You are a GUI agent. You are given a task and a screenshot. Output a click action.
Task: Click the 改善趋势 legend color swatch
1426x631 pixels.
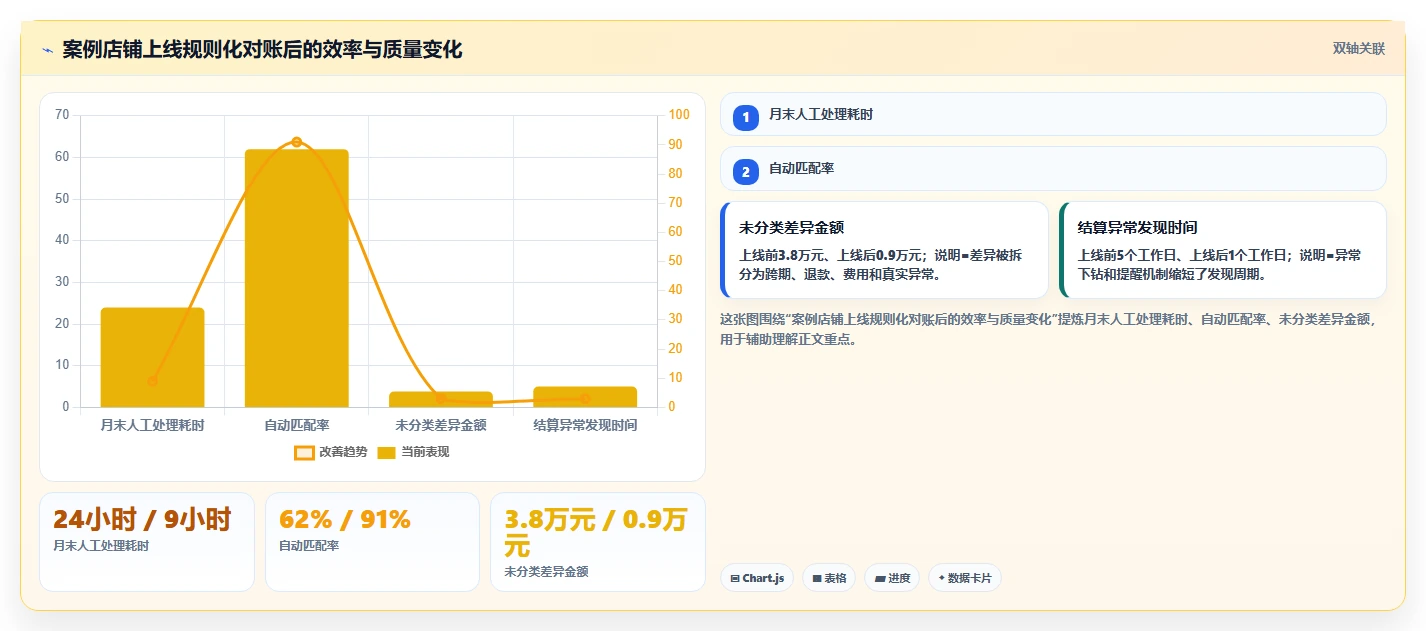tap(304, 453)
